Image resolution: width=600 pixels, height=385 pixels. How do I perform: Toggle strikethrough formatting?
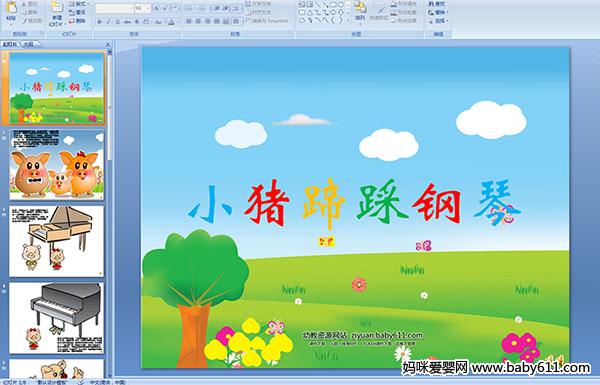click(x=127, y=22)
